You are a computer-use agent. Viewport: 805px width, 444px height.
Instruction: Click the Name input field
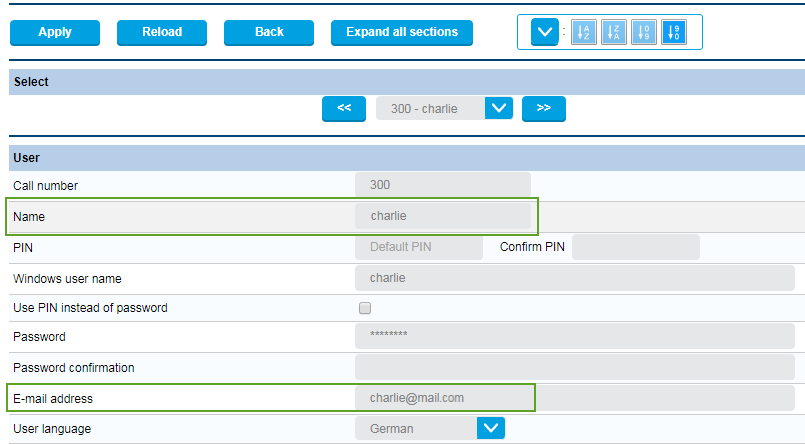(443, 216)
